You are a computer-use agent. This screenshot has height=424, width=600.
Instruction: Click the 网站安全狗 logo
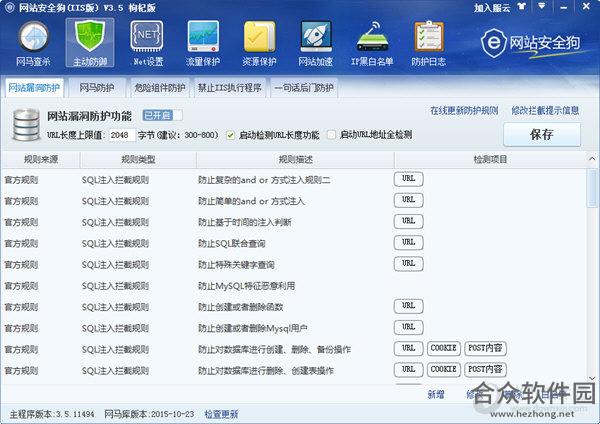coord(531,43)
